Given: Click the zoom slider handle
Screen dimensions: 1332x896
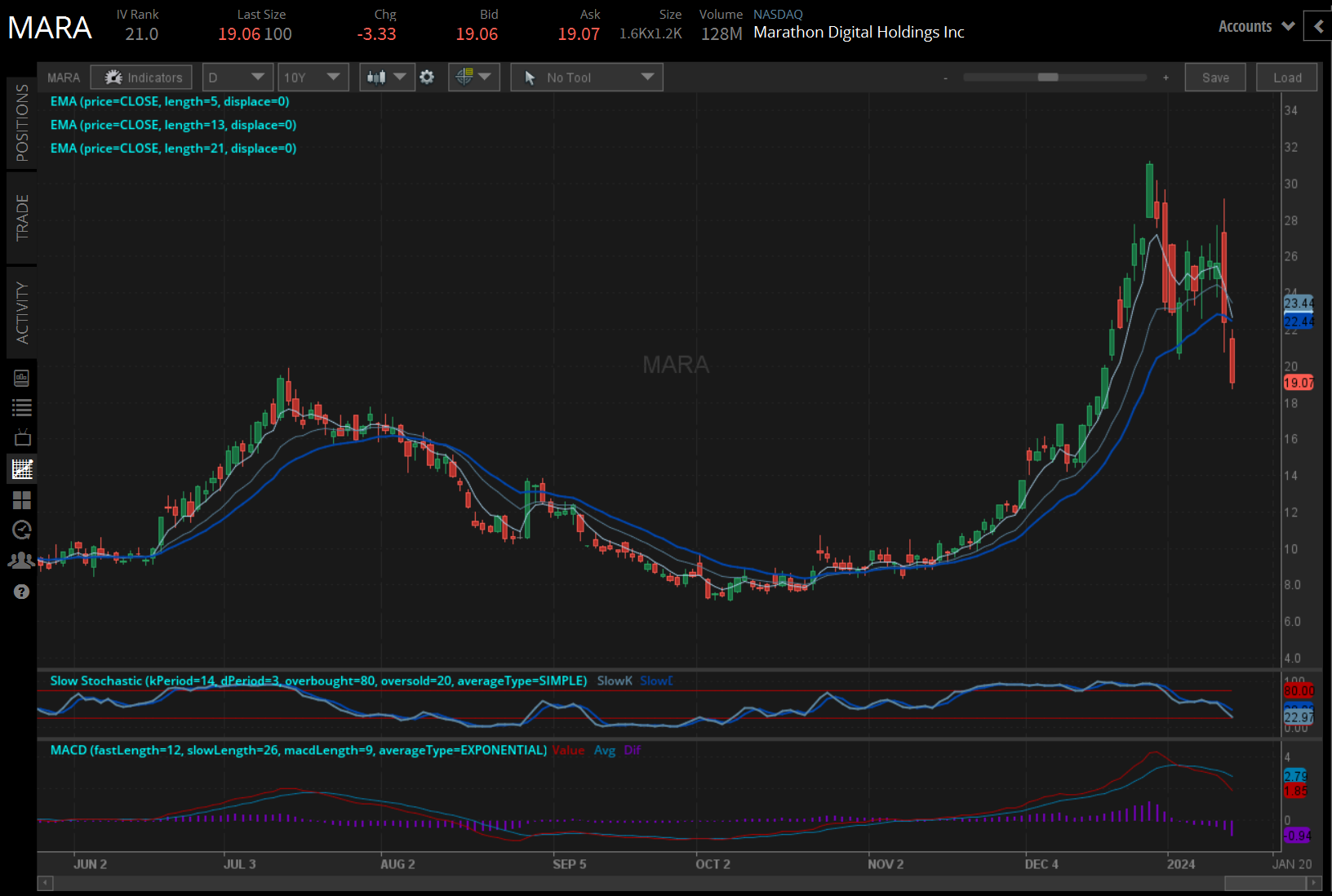Looking at the screenshot, I should pos(1048,78).
